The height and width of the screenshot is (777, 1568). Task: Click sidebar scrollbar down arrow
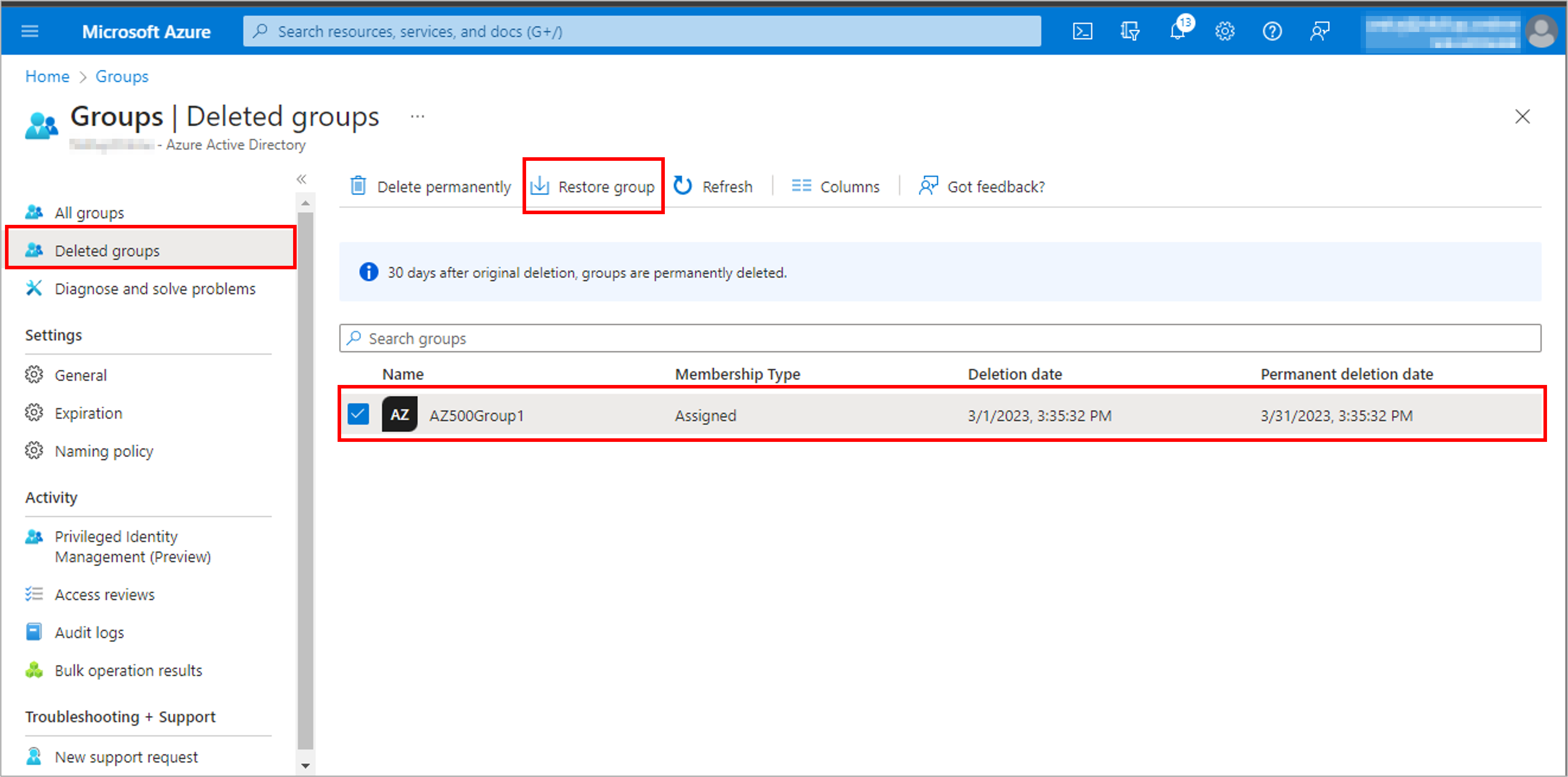point(306,765)
